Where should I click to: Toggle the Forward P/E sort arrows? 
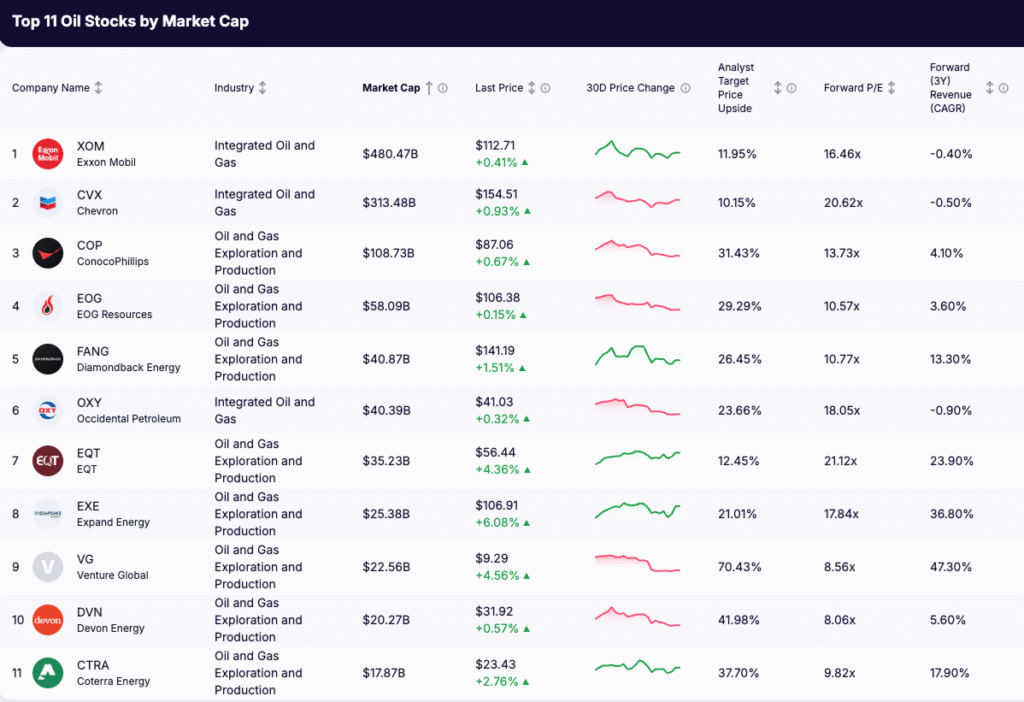(x=892, y=87)
